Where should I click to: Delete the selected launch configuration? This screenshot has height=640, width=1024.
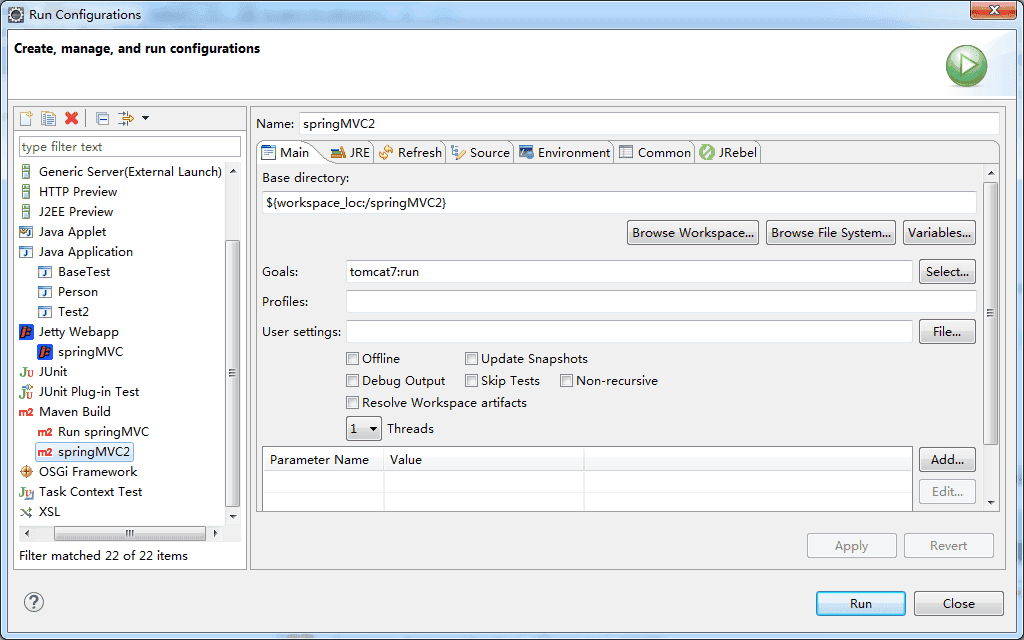pos(71,117)
